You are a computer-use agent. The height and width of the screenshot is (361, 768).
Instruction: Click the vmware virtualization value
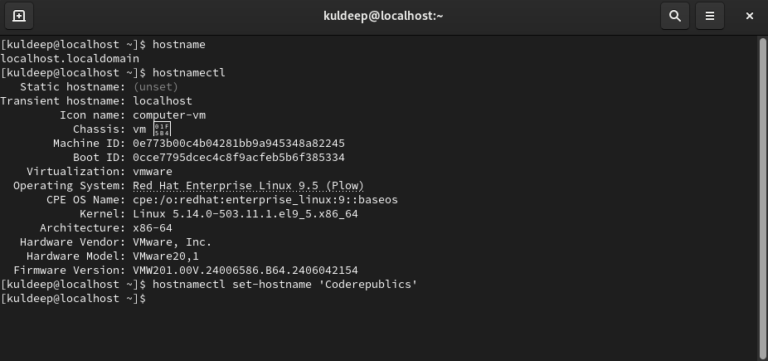[x=152, y=172]
